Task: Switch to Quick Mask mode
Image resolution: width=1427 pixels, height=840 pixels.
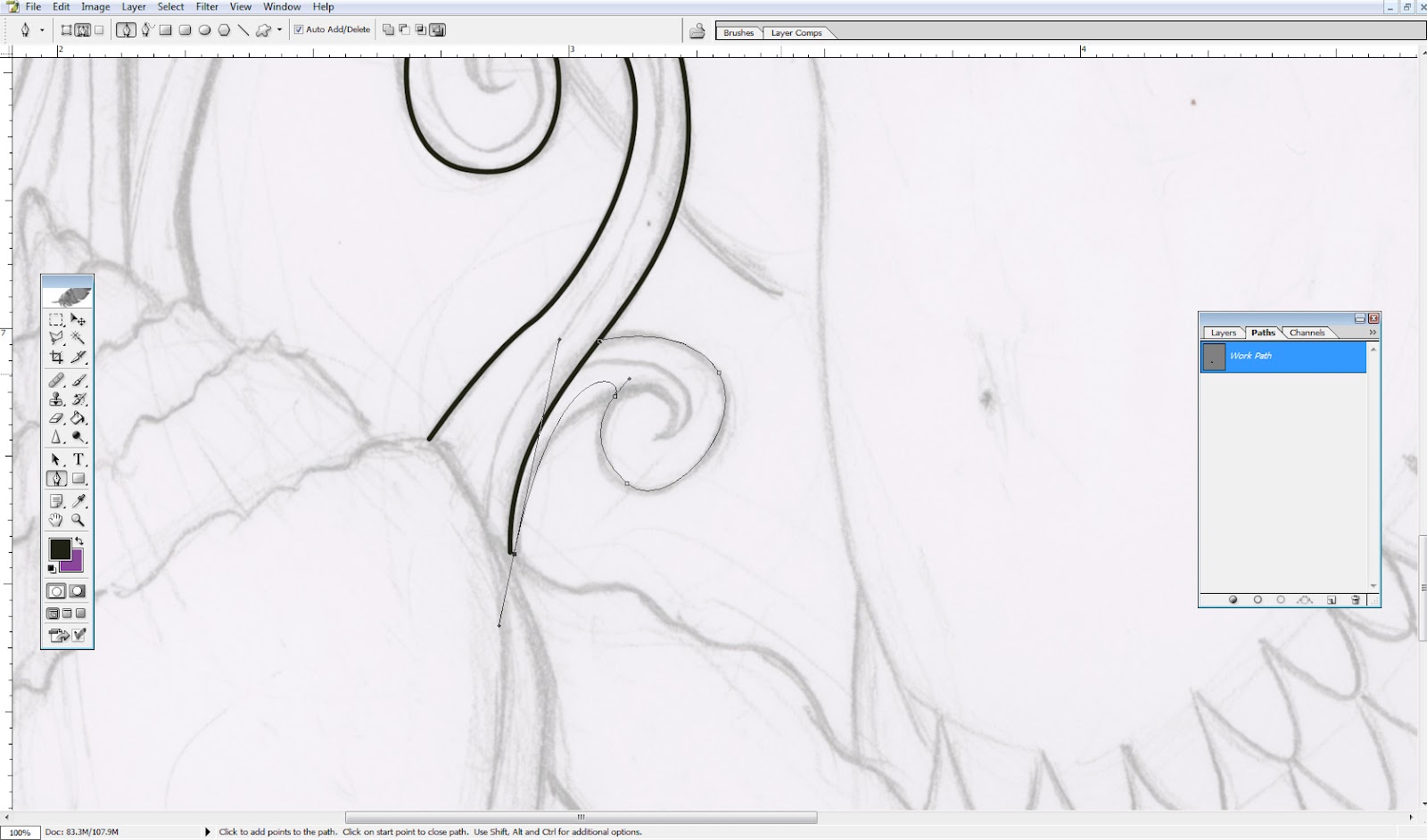Action: tap(78, 590)
